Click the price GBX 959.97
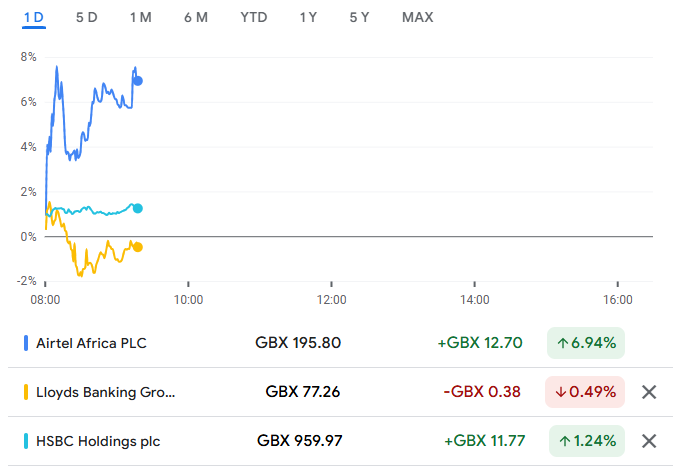The width and height of the screenshot is (675, 470). [x=300, y=441]
